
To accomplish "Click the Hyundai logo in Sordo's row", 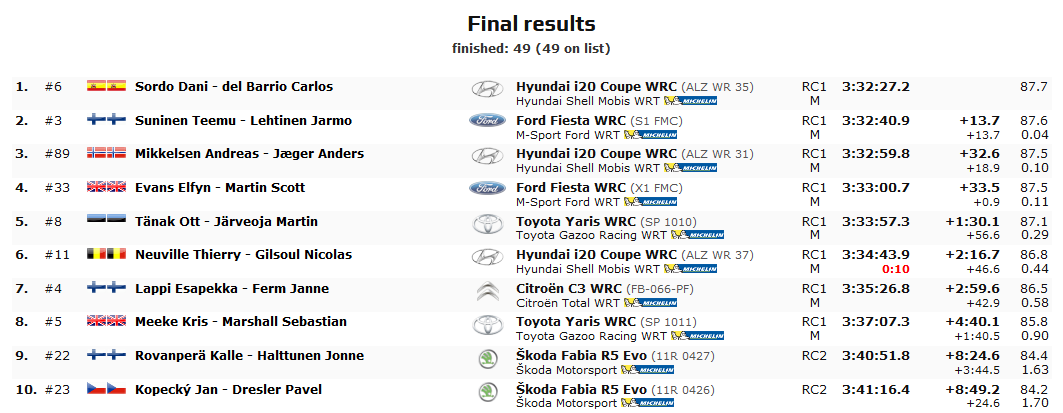I will [487, 89].
